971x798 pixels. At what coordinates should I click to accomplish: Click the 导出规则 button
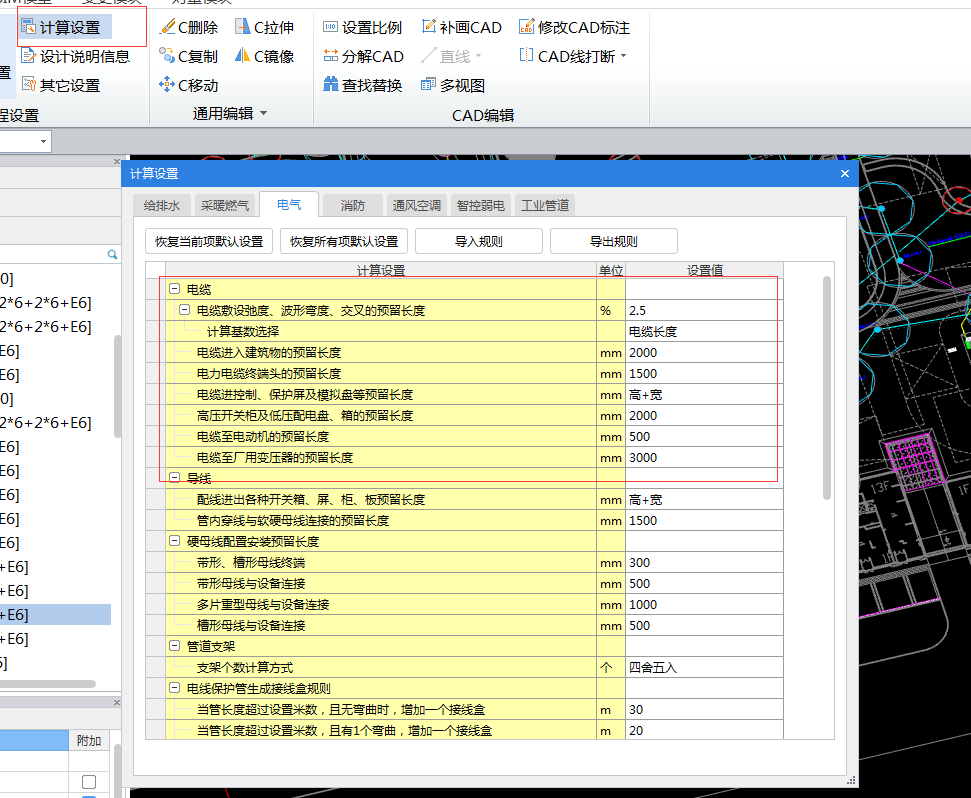[614, 241]
